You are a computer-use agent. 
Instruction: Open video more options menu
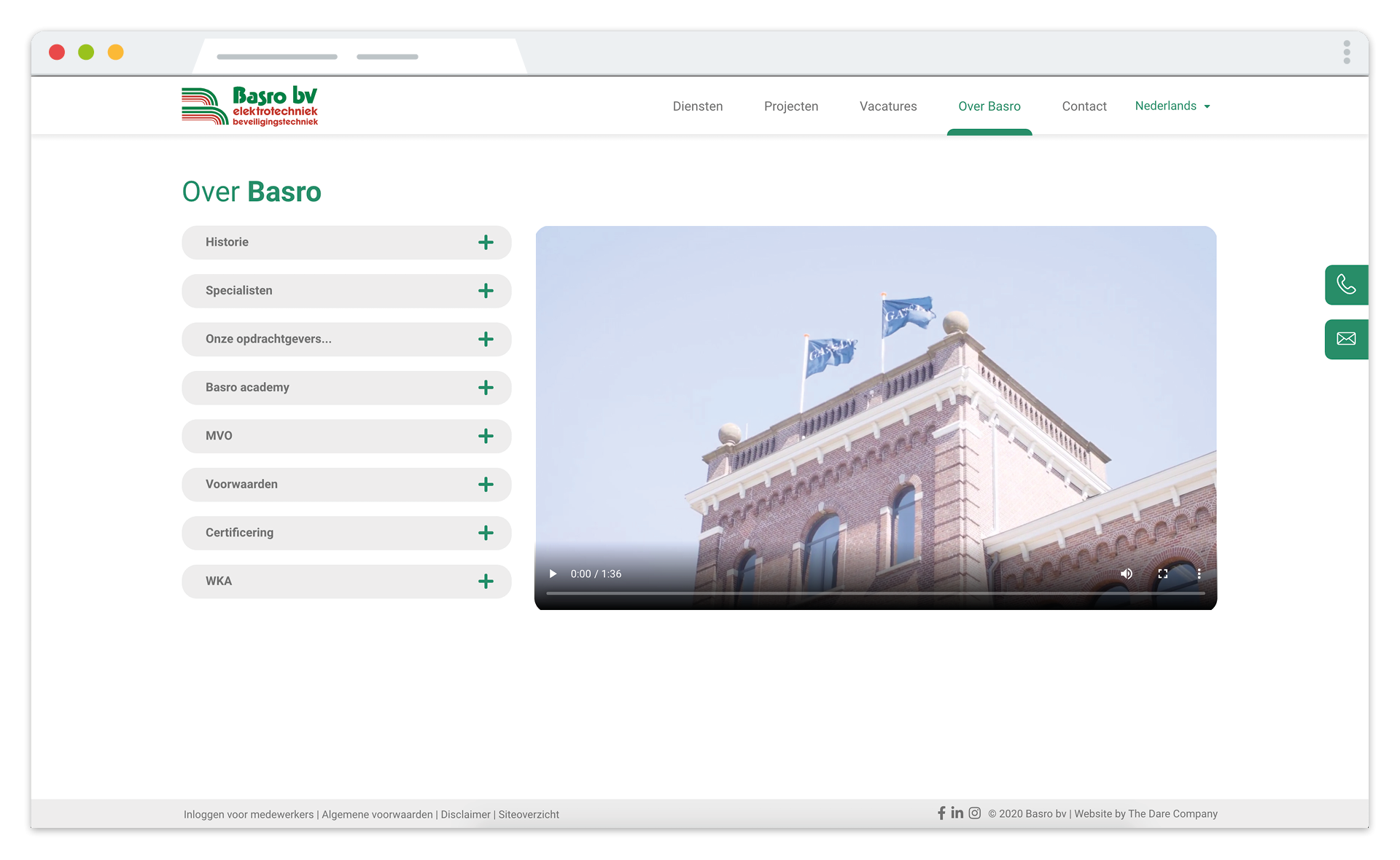pos(1199,574)
